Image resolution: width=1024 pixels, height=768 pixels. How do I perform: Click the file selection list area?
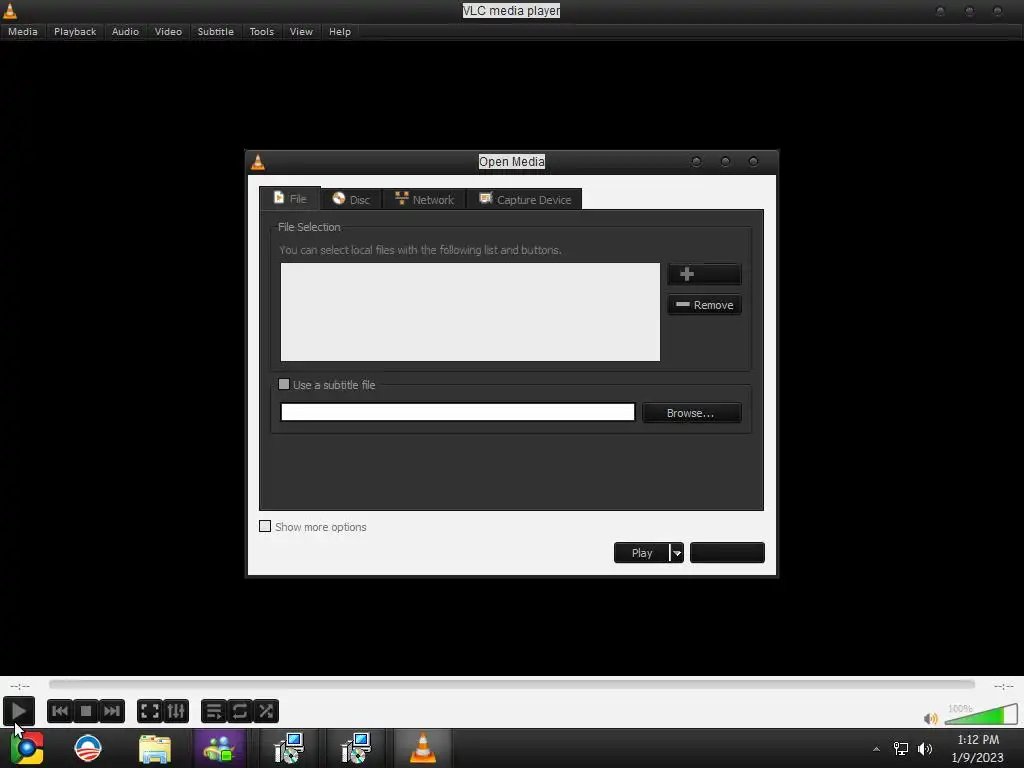click(x=470, y=312)
